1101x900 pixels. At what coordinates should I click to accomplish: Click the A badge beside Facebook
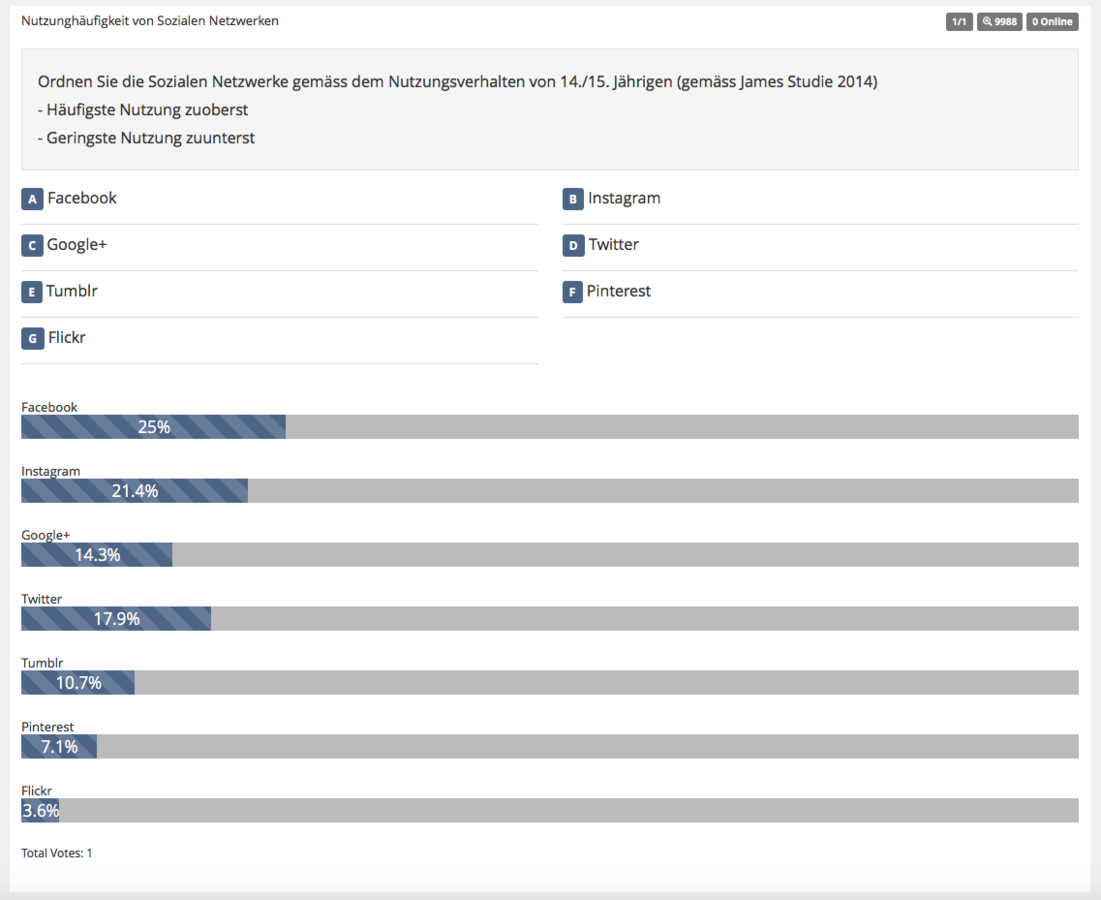[32, 199]
